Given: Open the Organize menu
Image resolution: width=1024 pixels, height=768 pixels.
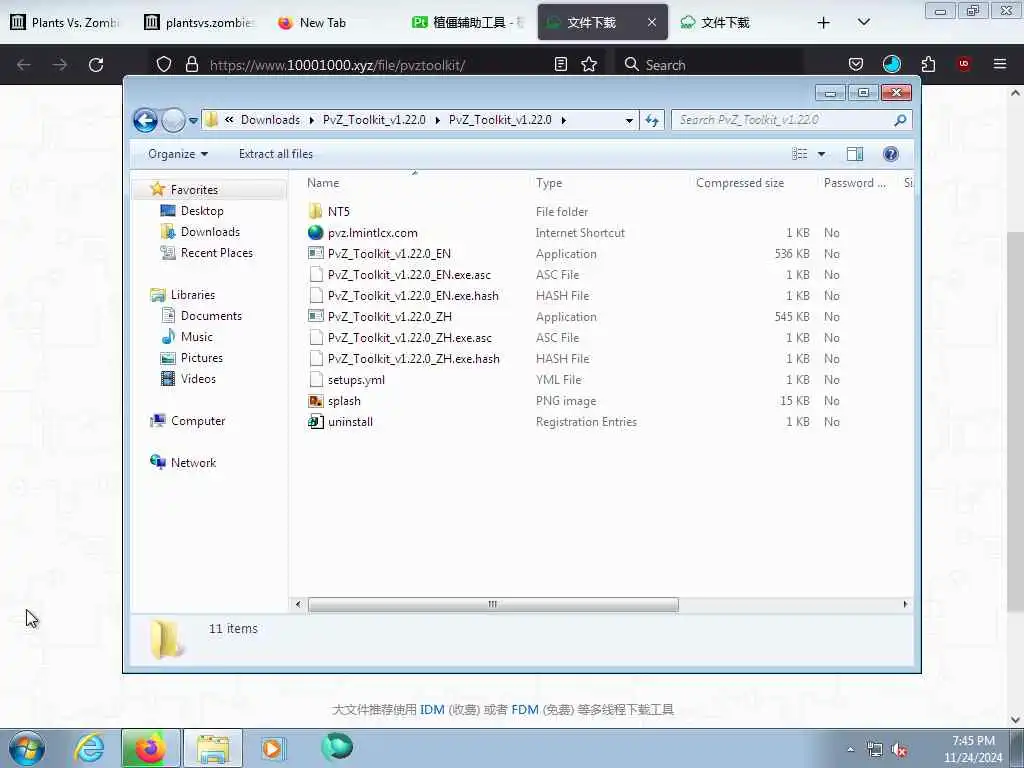Looking at the screenshot, I should (x=178, y=154).
